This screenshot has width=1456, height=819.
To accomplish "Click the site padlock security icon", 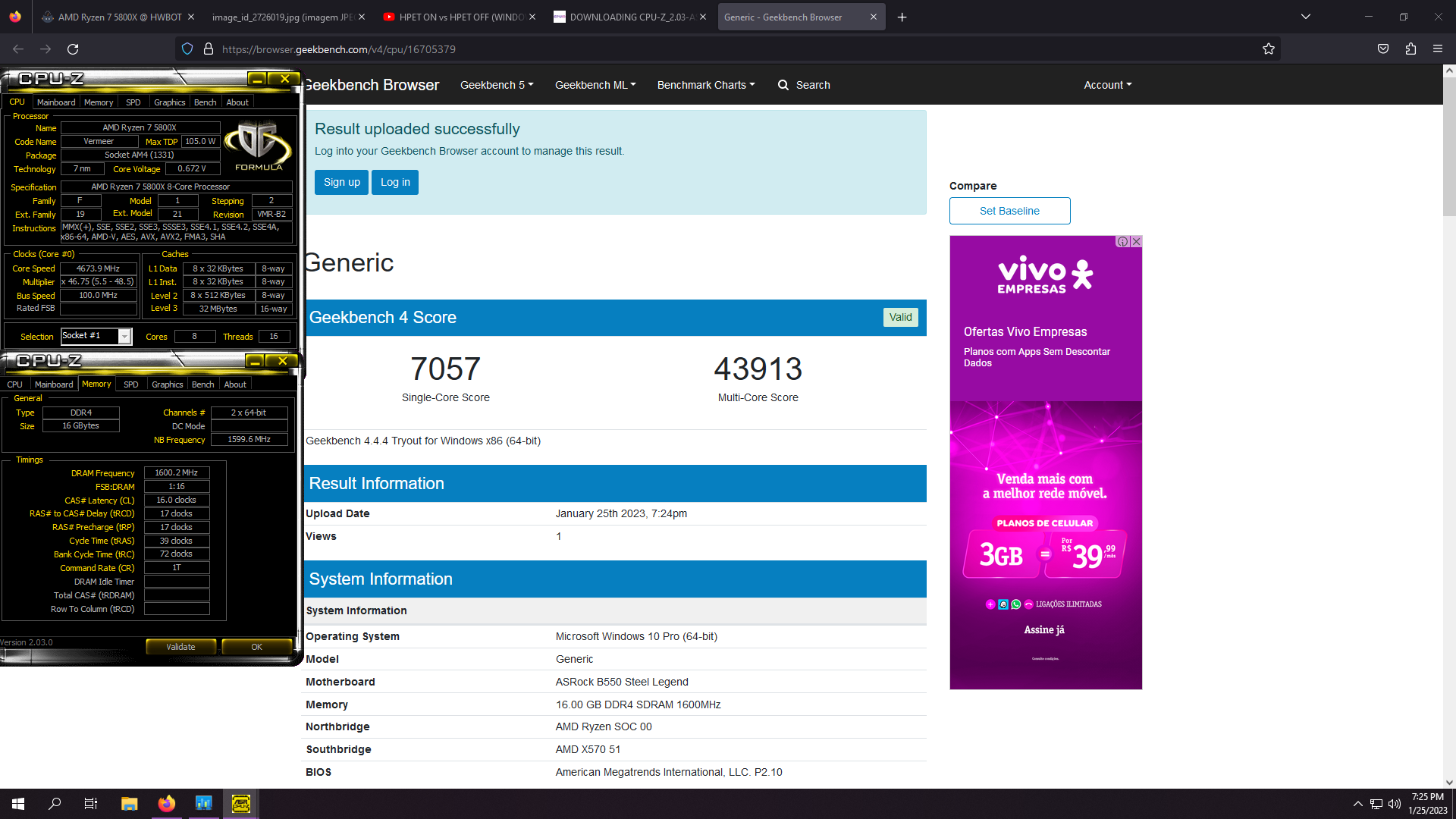I will click(x=209, y=49).
